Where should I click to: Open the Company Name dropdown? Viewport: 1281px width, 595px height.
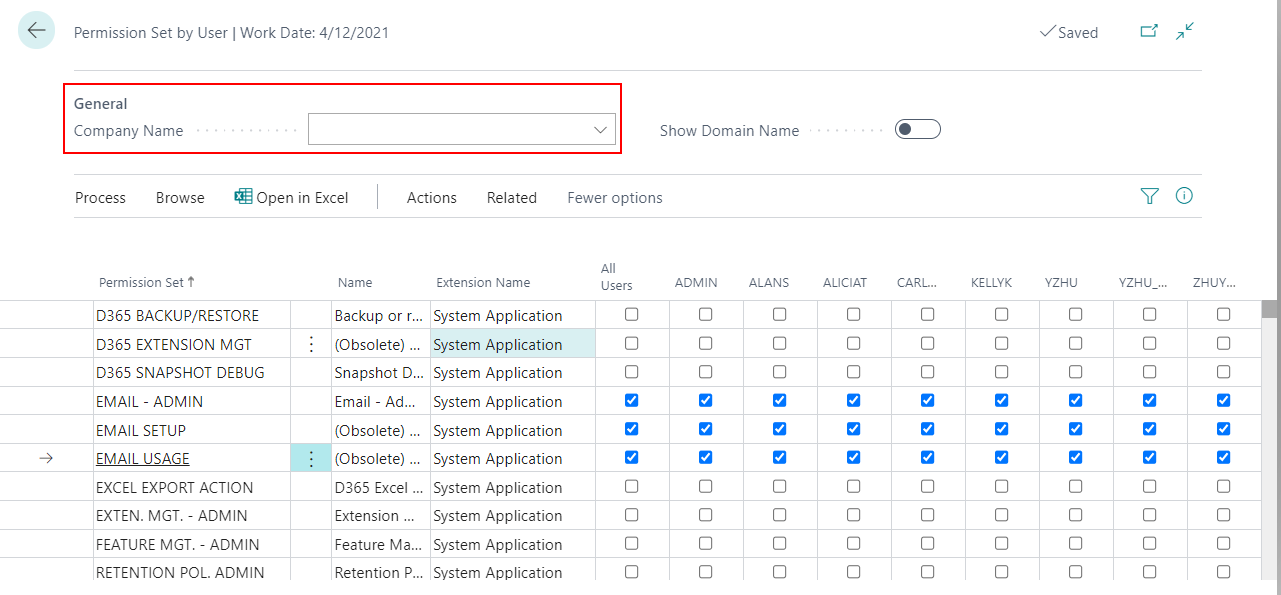pos(599,129)
